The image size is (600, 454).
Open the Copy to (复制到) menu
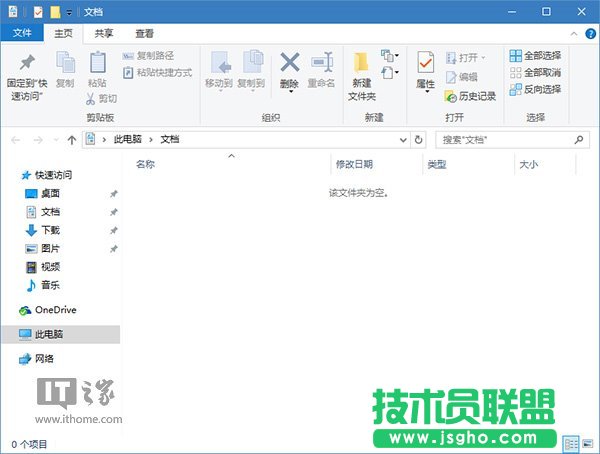pyautogui.click(x=251, y=70)
